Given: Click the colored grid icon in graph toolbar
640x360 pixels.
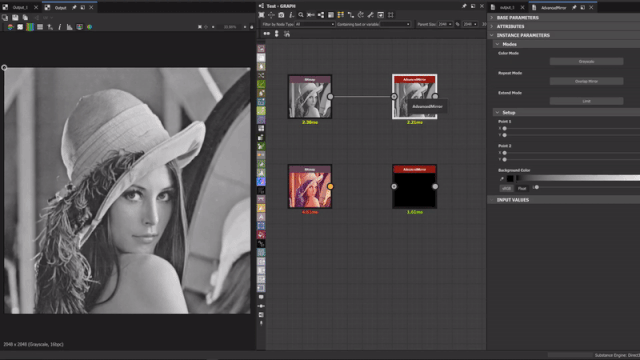Looking at the screenshot, I should click(x=340, y=15).
